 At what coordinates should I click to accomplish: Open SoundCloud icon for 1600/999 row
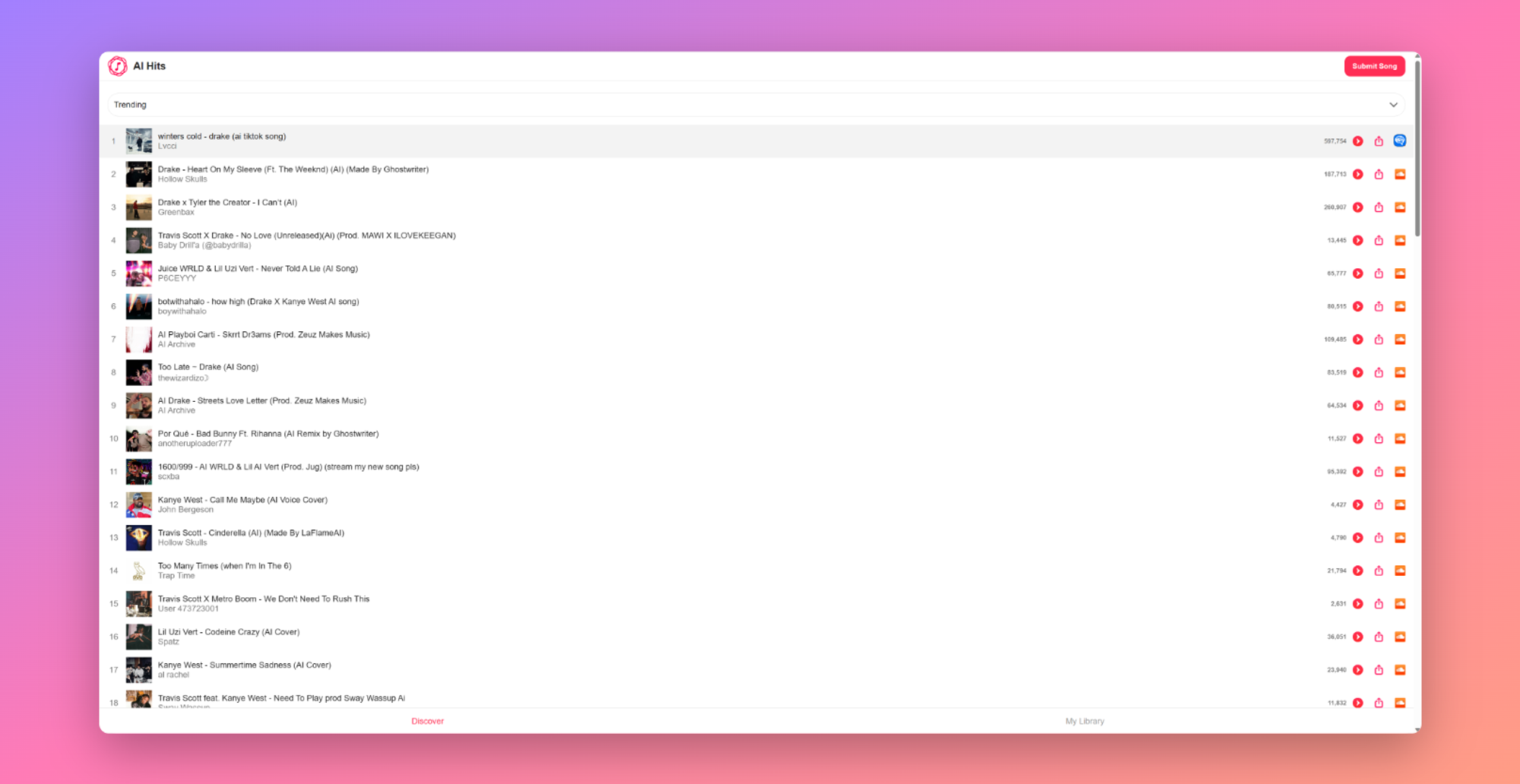click(1400, 471)
